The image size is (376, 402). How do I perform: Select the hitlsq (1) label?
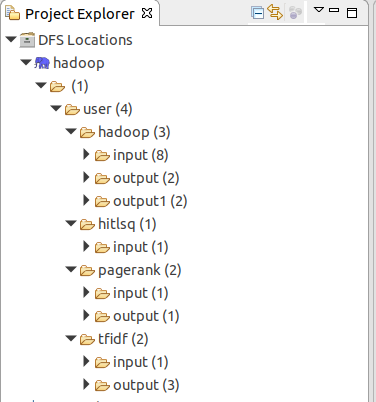coord(127,224)
